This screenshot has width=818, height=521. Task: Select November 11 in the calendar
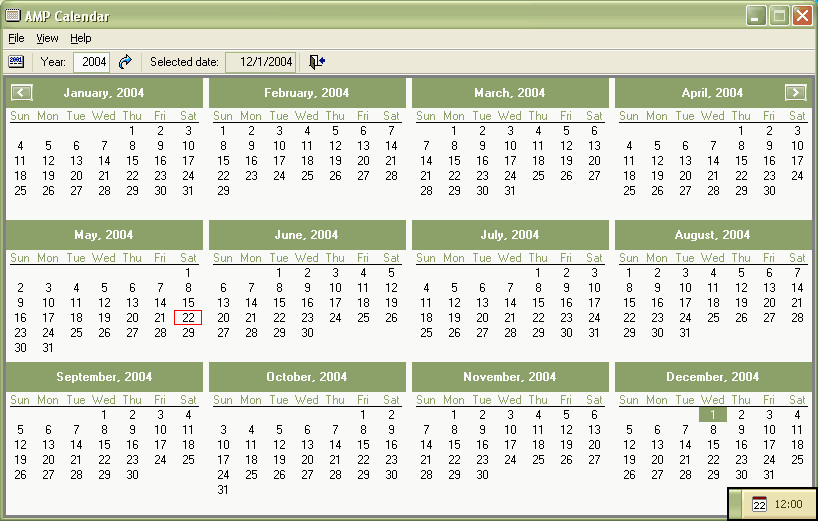click(538, 430)
